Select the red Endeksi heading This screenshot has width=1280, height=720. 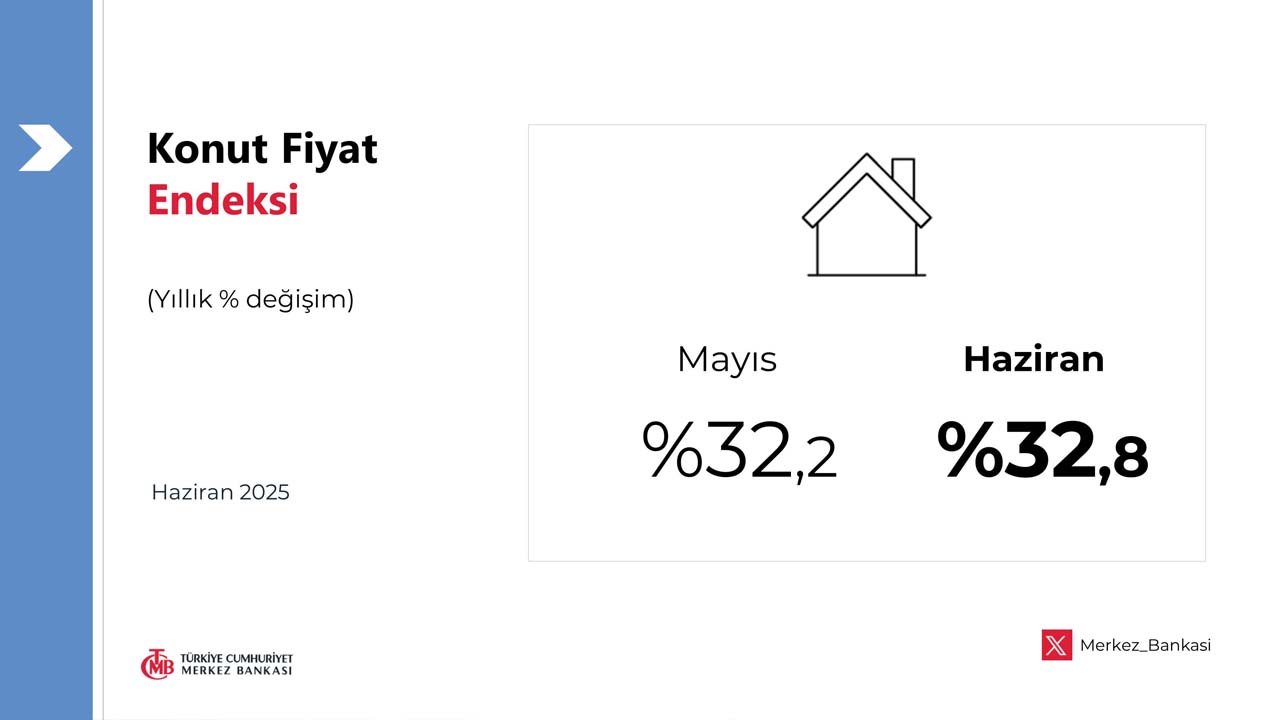[x=223, y=200]
